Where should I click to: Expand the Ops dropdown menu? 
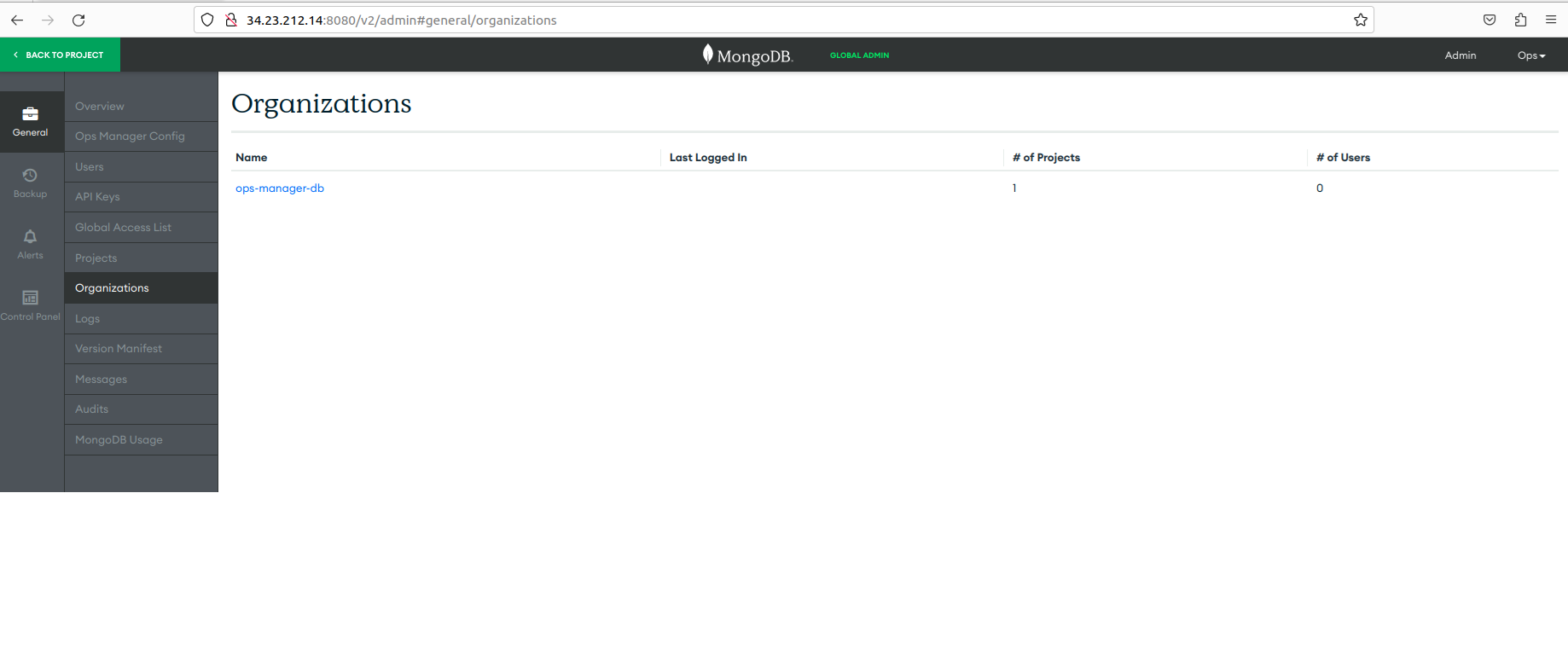tap(1531, 55)
